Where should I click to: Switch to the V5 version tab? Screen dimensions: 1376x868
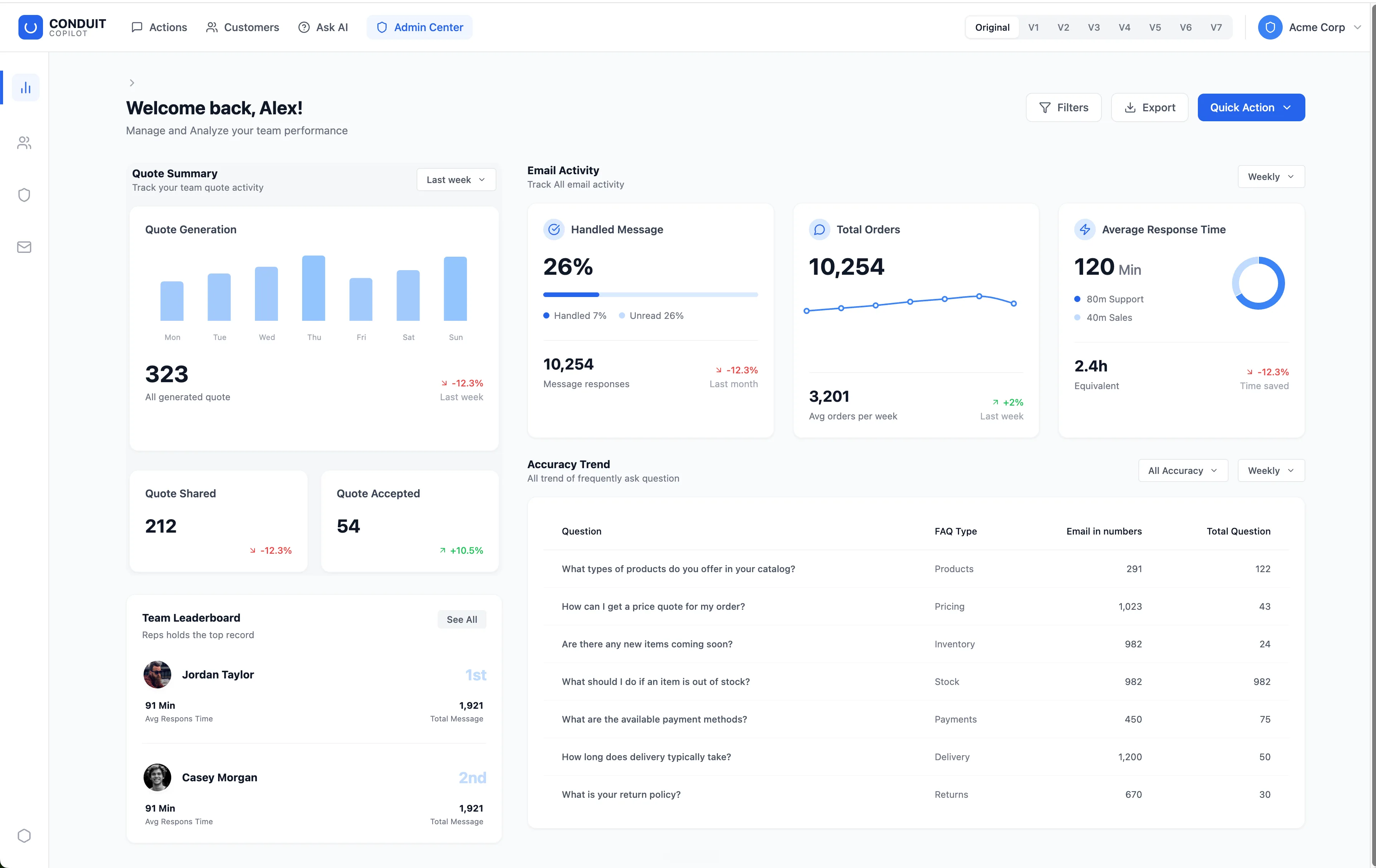click(x=1155, y=27)
